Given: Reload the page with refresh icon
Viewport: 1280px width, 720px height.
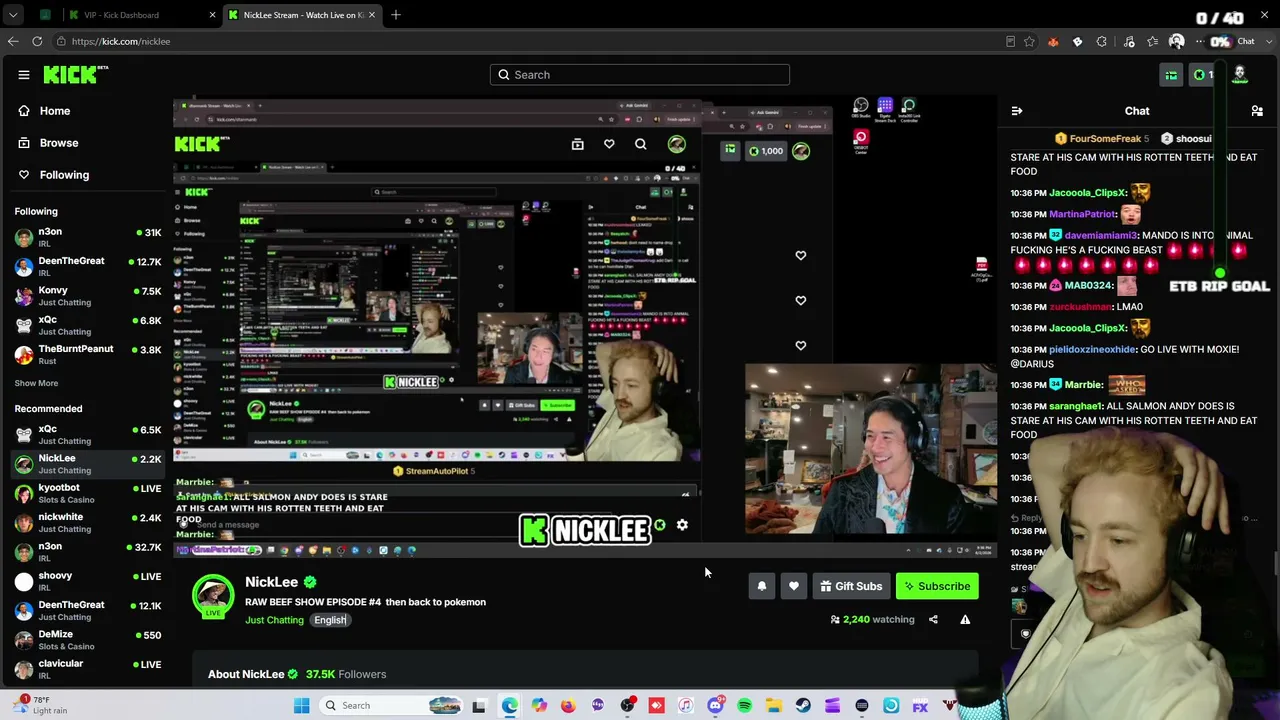Looking at the screenshot, I should tap(37, 42).
